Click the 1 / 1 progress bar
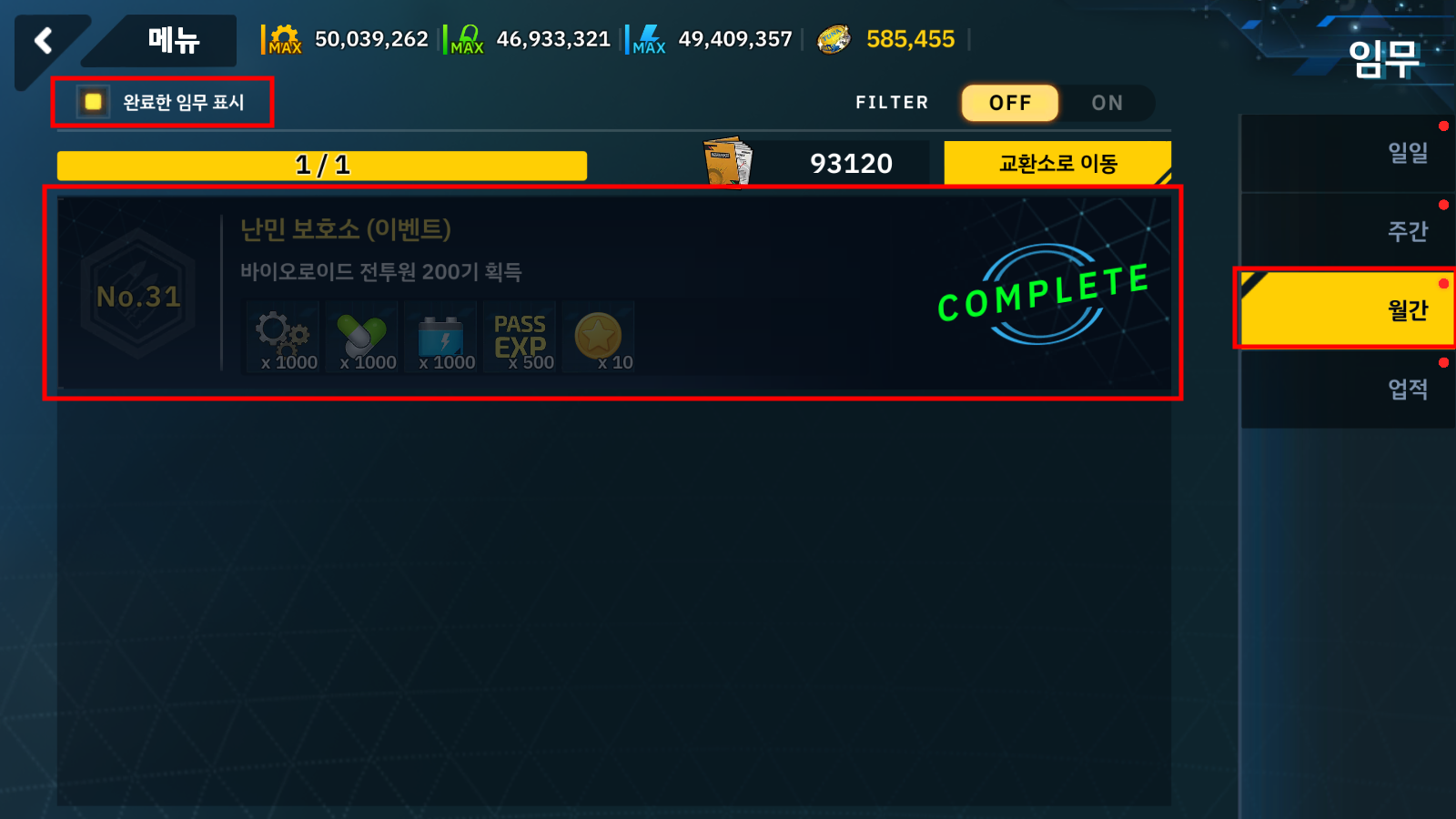Viewport: 1456px width, 819px height. click(322, 166)
